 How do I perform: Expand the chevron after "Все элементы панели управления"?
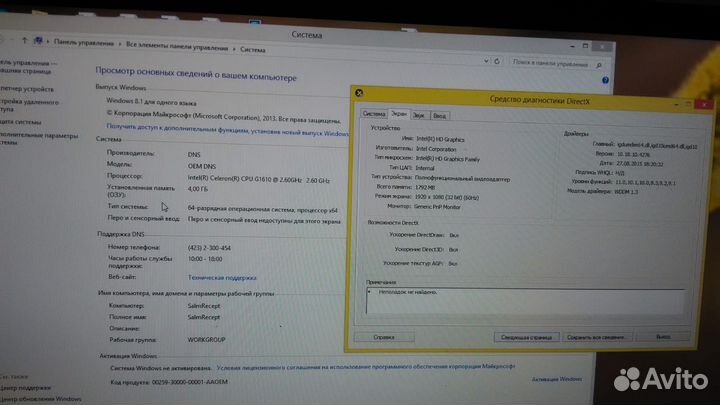pos(234,48)
